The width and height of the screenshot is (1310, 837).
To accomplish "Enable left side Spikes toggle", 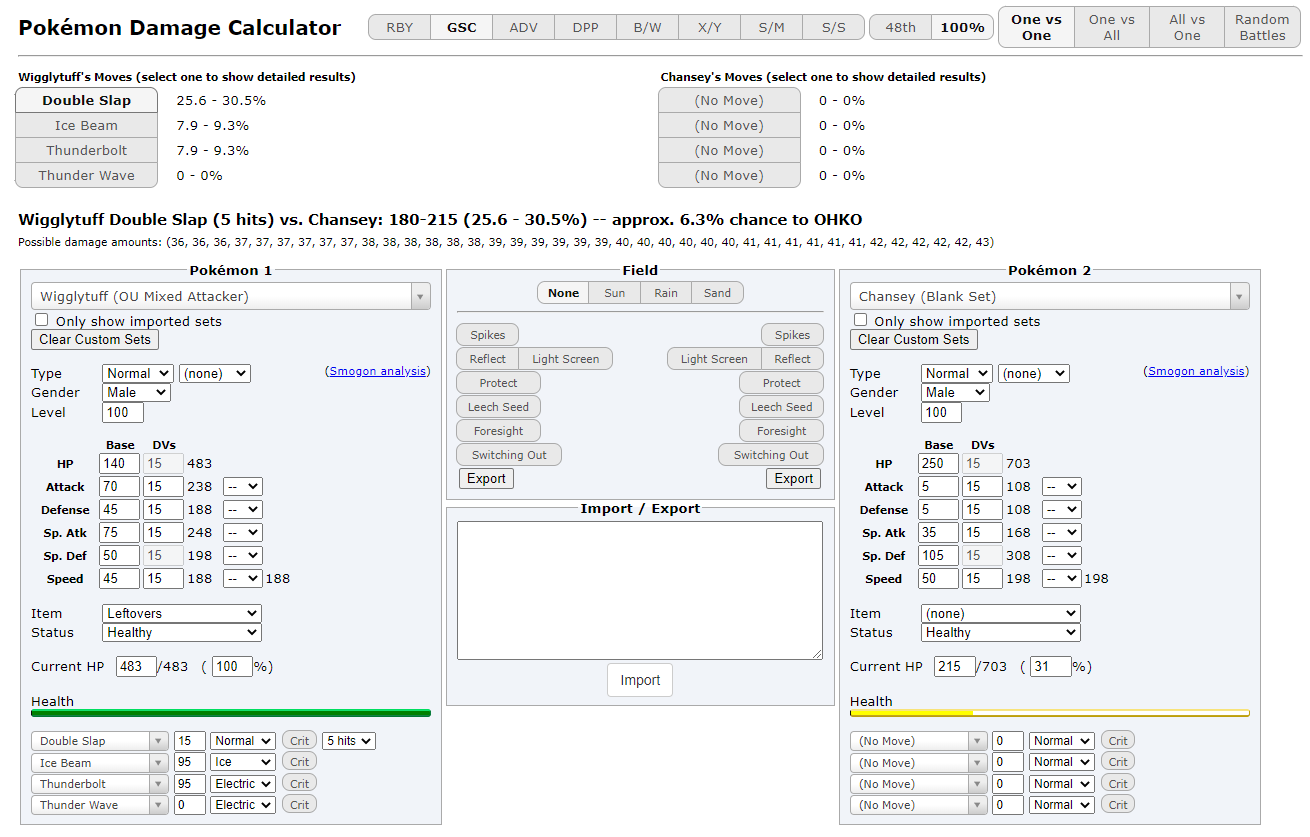I will [487, 335].
